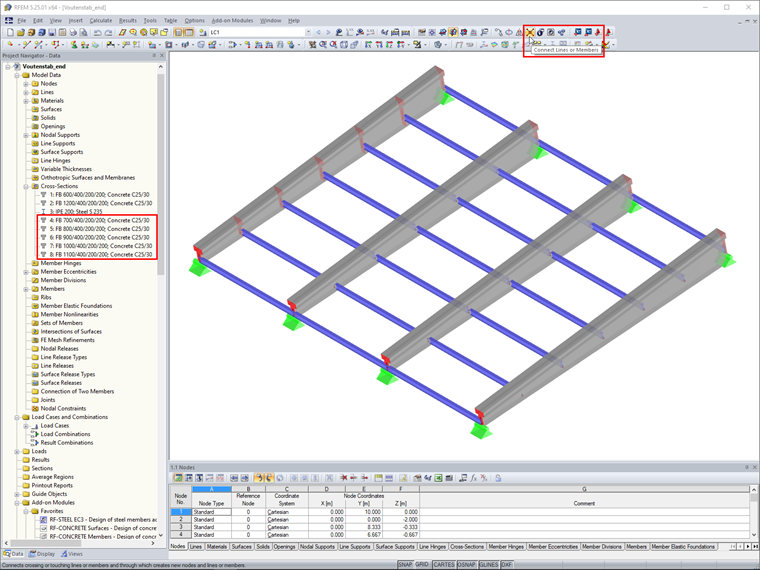Select Connection of Two Members item
The height and width of the screenshot is (570, 760).
[x=77, y=392]
